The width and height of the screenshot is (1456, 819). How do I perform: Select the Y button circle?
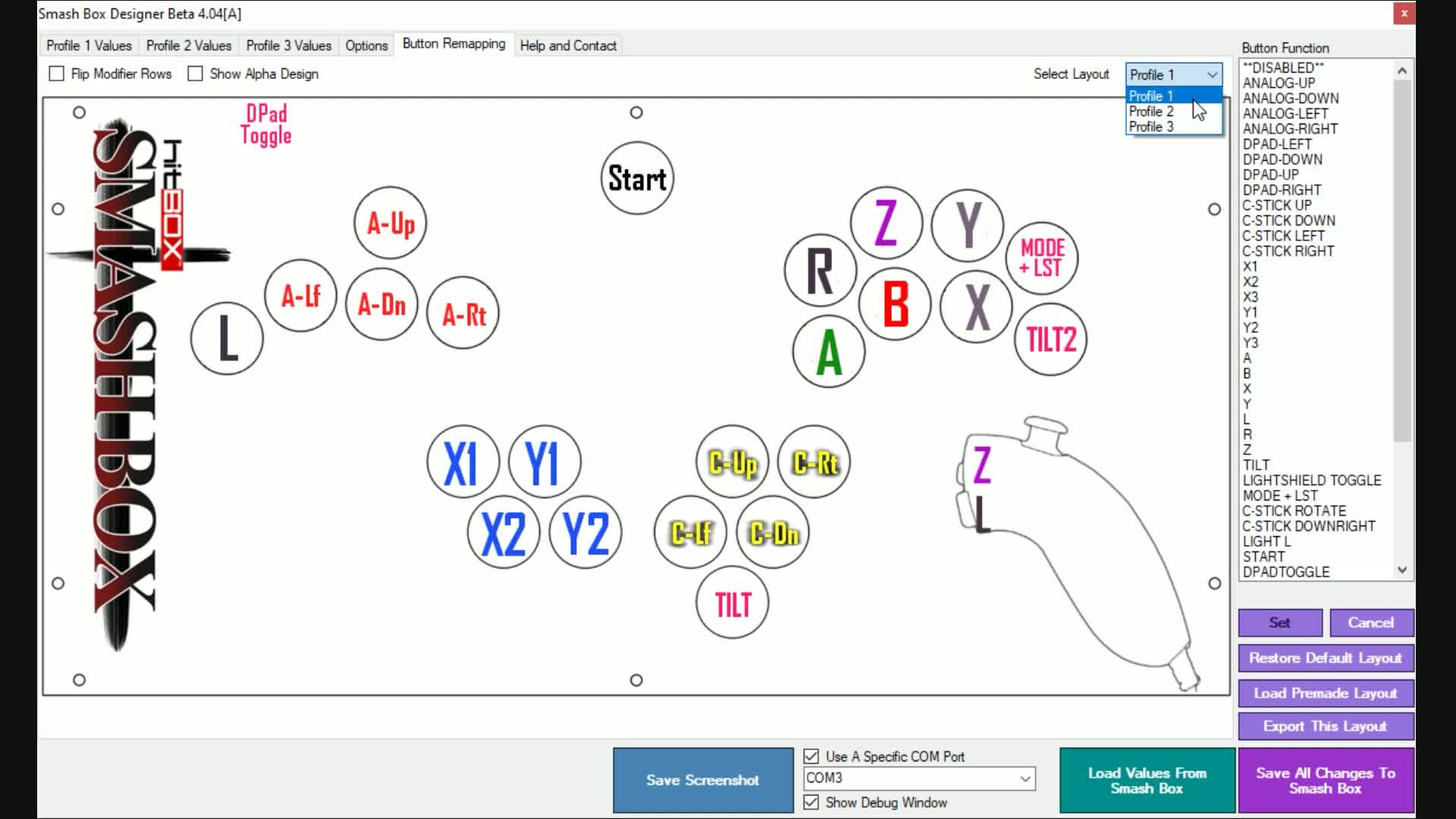968,225
